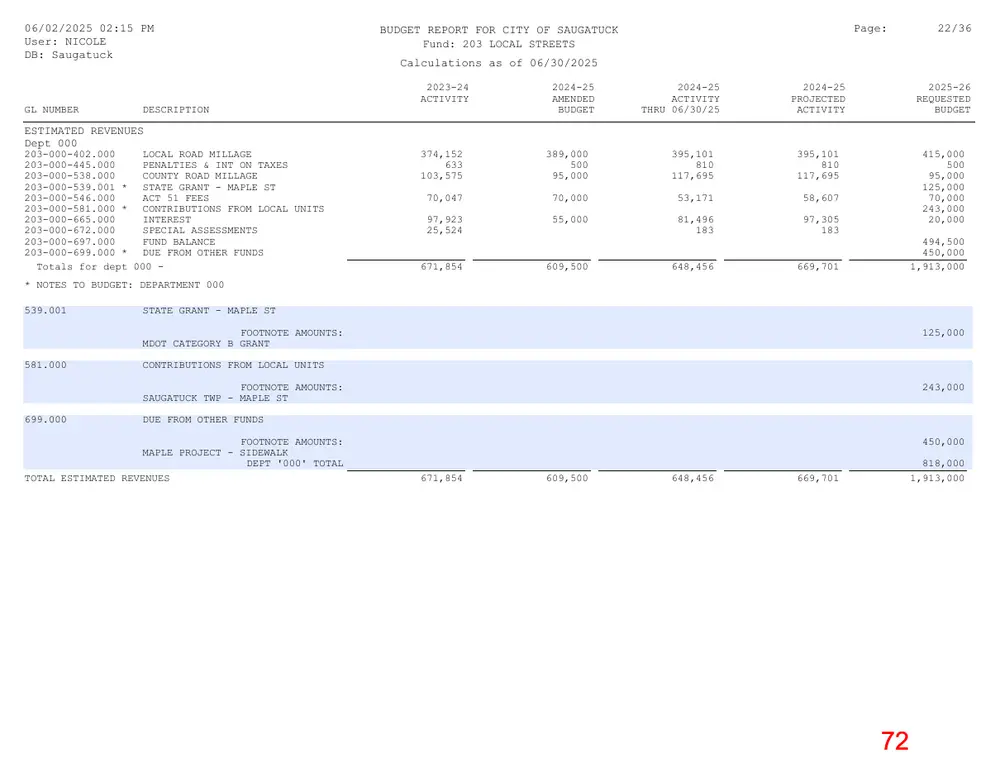This screenshot has width=1000, height=773.
Task: Click the "BUDGET REPORT FOR CITY OF SAUGATUCK" title
Action: 499,30
